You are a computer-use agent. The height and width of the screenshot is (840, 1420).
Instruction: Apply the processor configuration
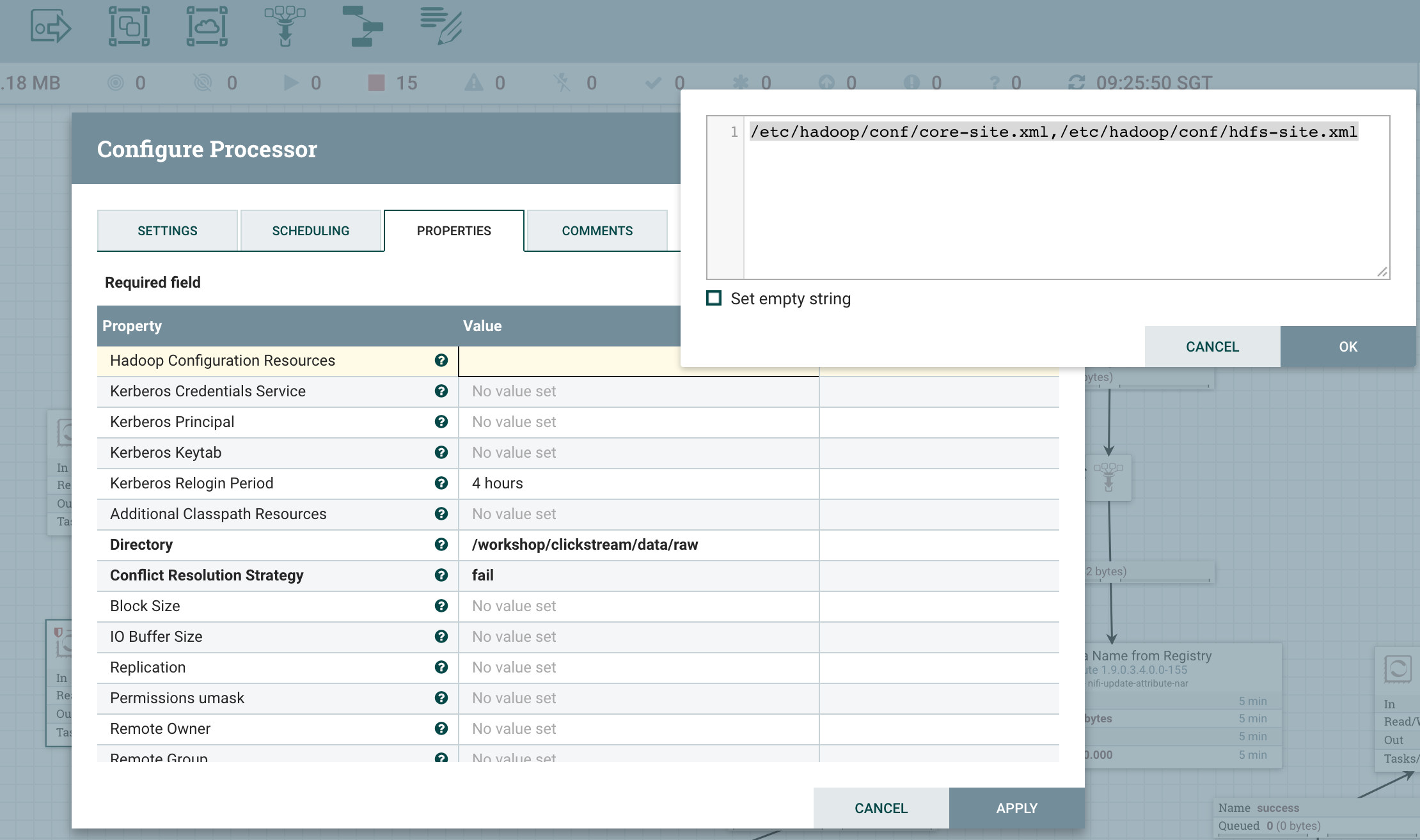click(x=1017, y=808)
